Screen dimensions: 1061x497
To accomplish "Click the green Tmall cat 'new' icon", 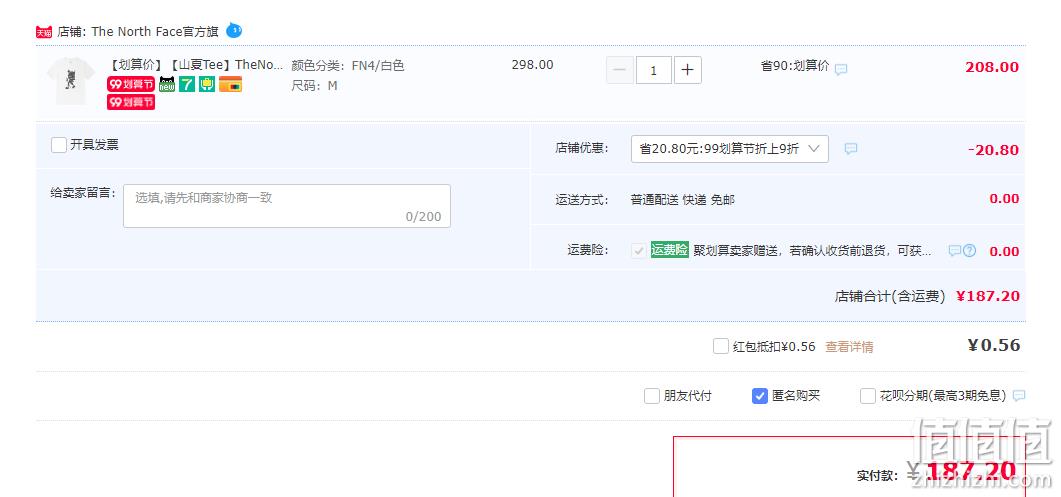I will point(167,85).
